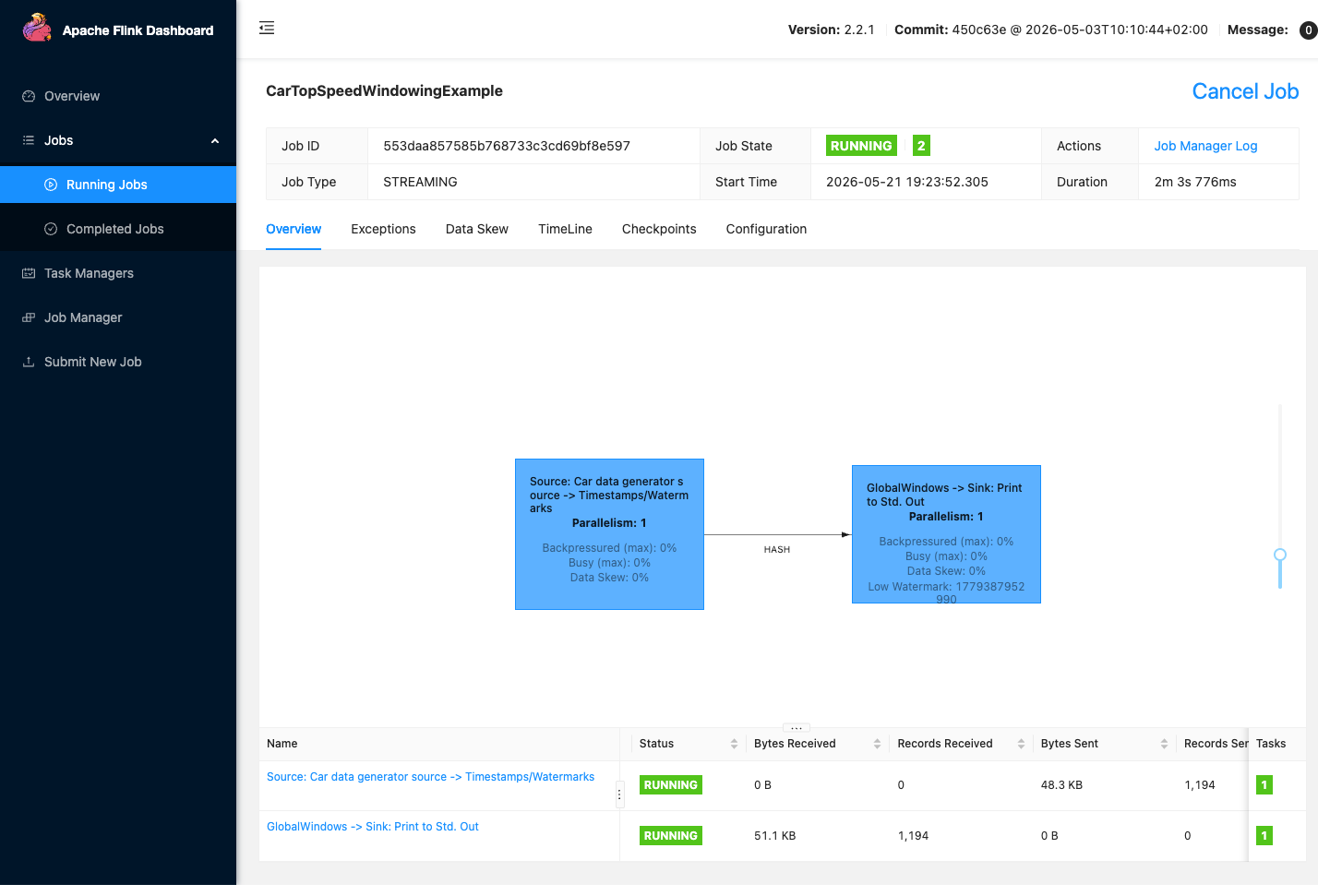Image resolution: width=1318 pixels, height=896 pixels.
Task: Click the duration value 2m 3s 776ms
Action: (x=1195, y=182)
